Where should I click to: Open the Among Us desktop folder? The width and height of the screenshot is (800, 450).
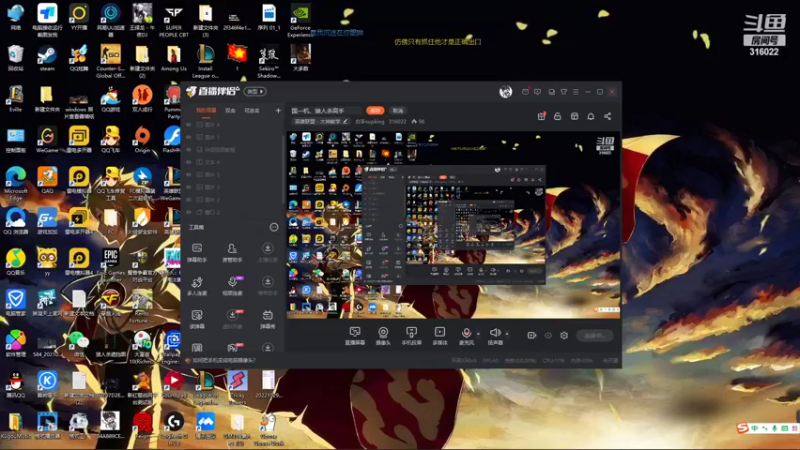(173, 59)
